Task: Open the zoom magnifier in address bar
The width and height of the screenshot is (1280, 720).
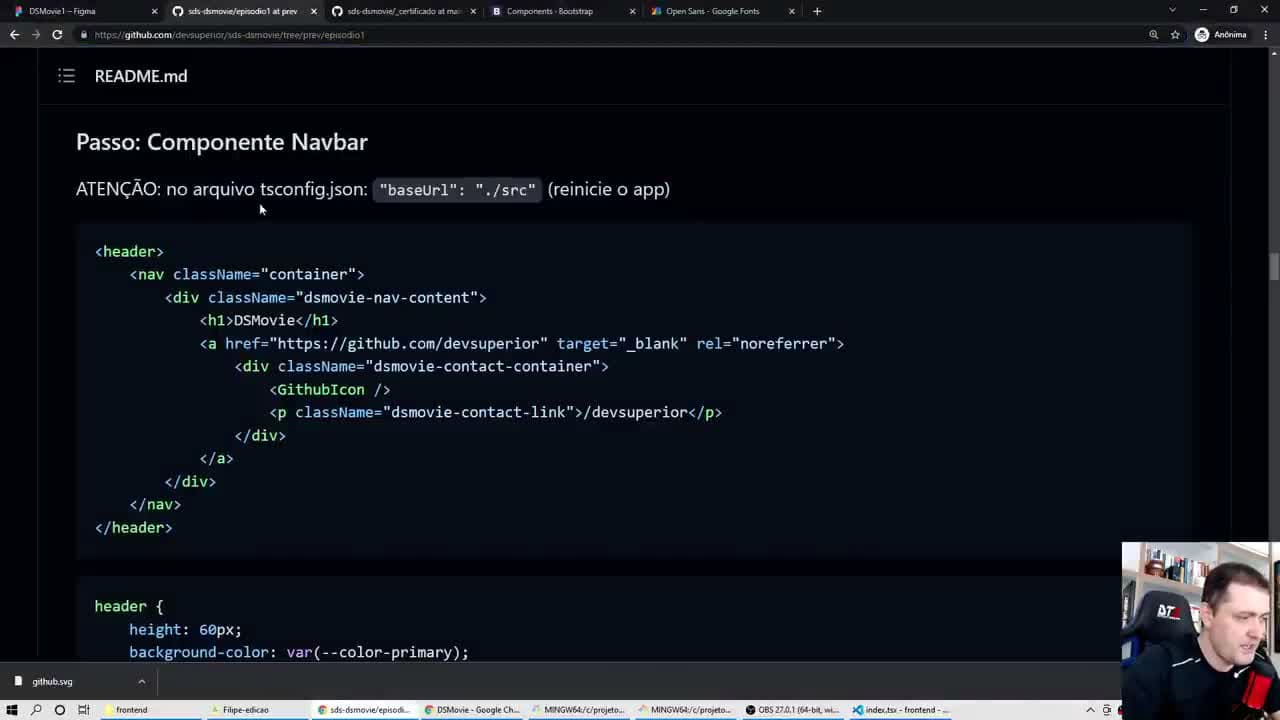Action: point(1153,35)
